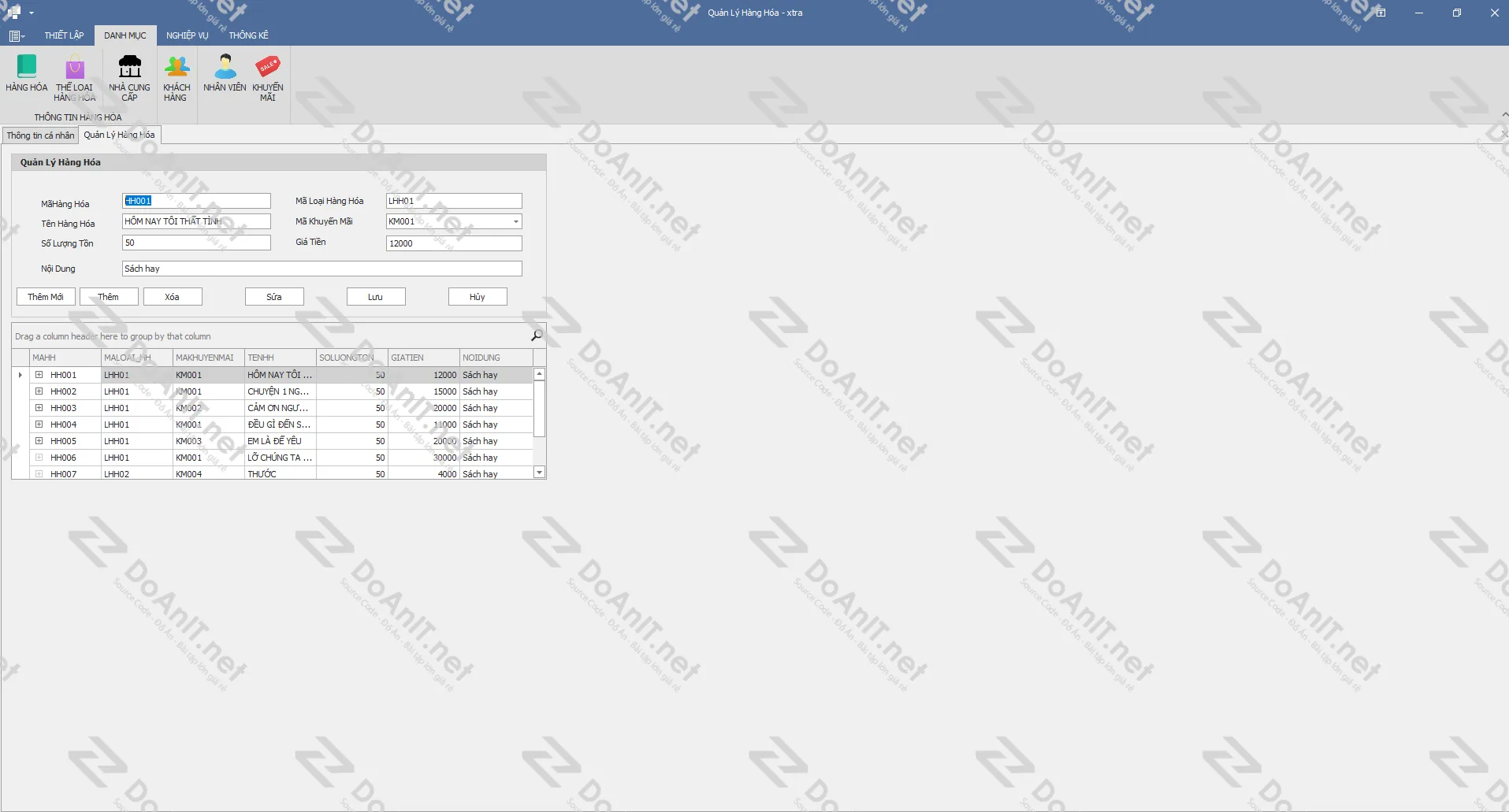The height and width of the screenshot is (812, 1509).
Task: Expand the HH003 row details
Action: click(x=39, y=408)
